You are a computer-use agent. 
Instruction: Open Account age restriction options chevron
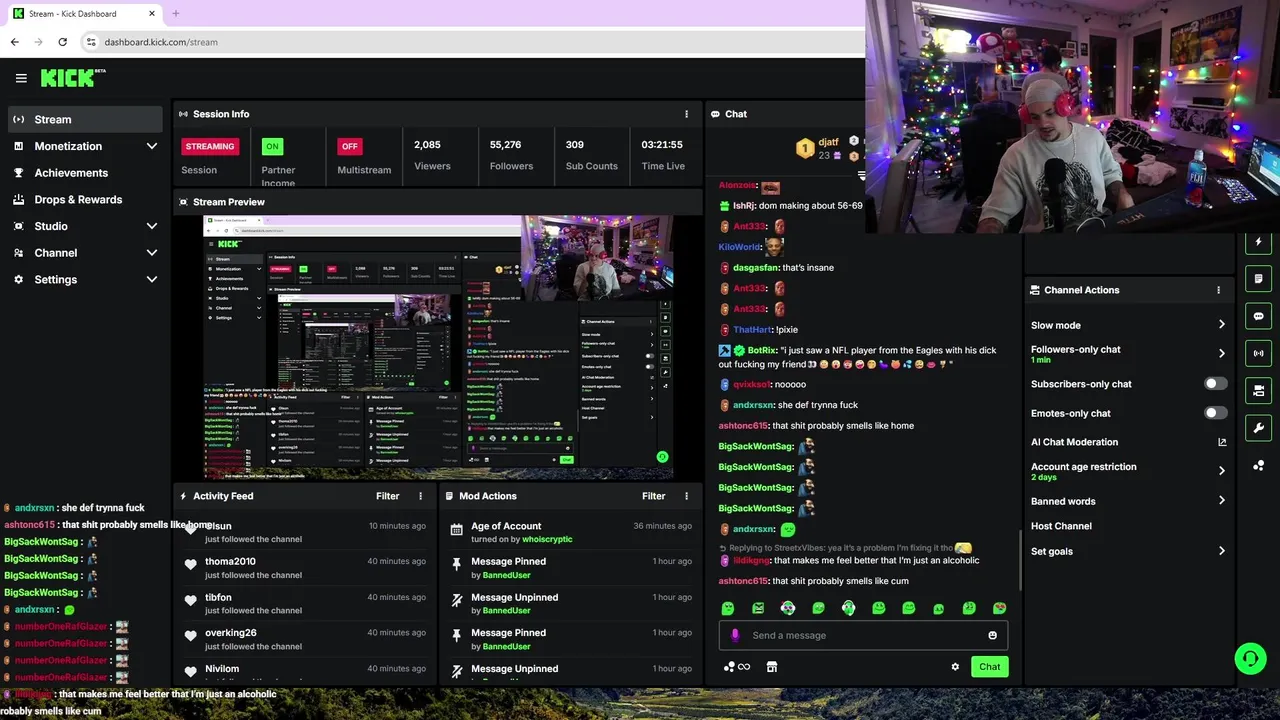tap(1221, 471)
